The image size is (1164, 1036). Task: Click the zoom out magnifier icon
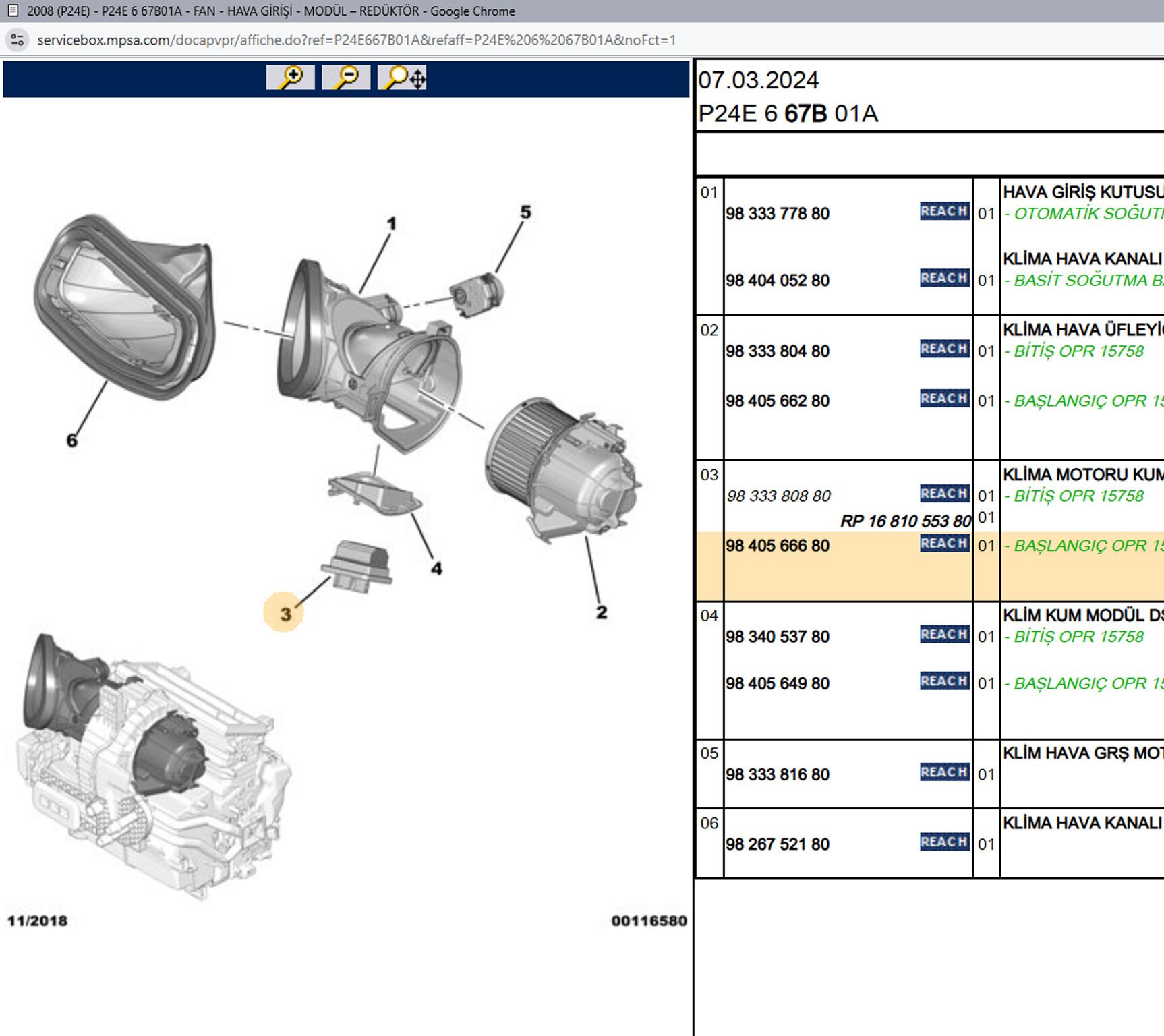click(x=346, y=78)
